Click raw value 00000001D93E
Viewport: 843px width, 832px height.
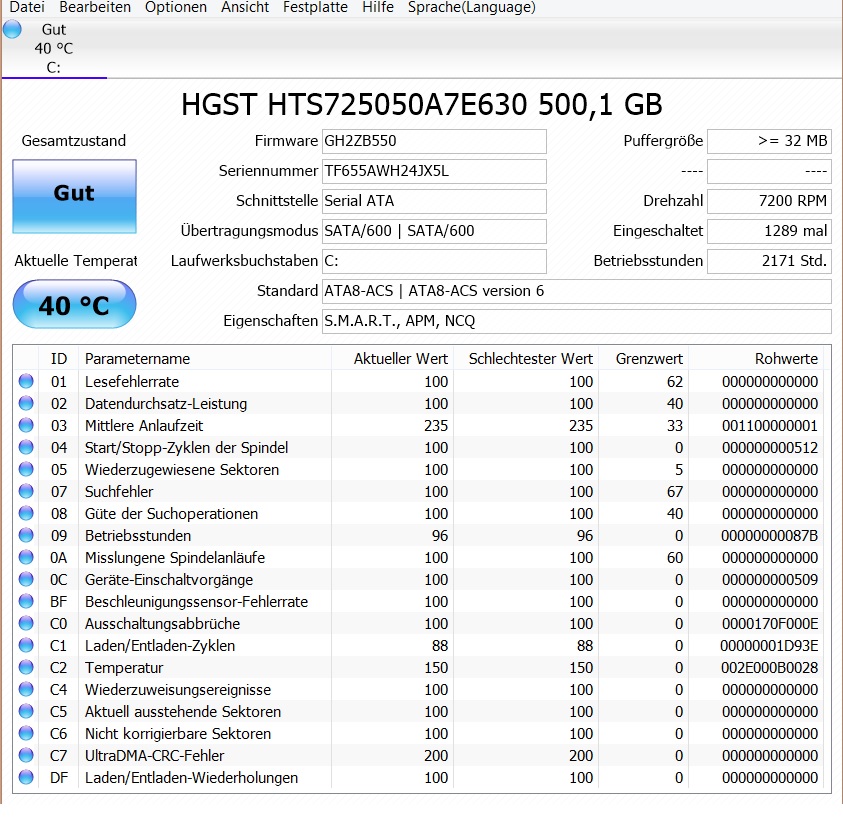[769, 645]
